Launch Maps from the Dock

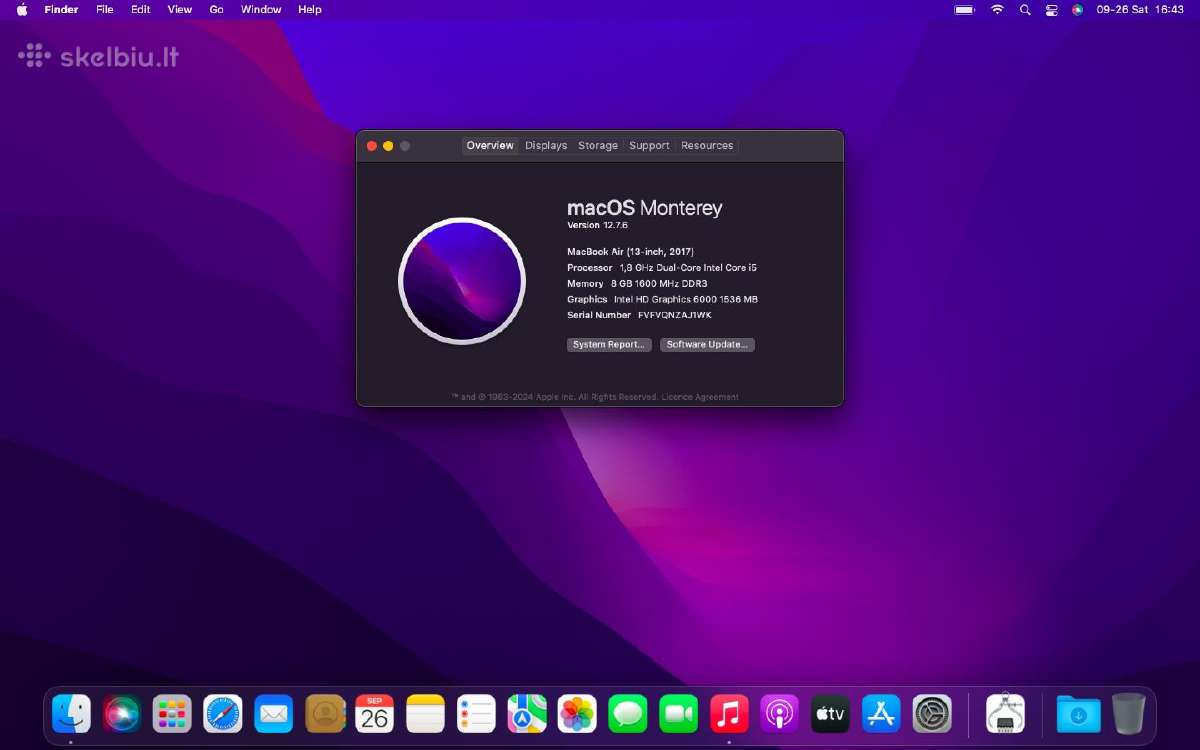click(x=527, y=714)
